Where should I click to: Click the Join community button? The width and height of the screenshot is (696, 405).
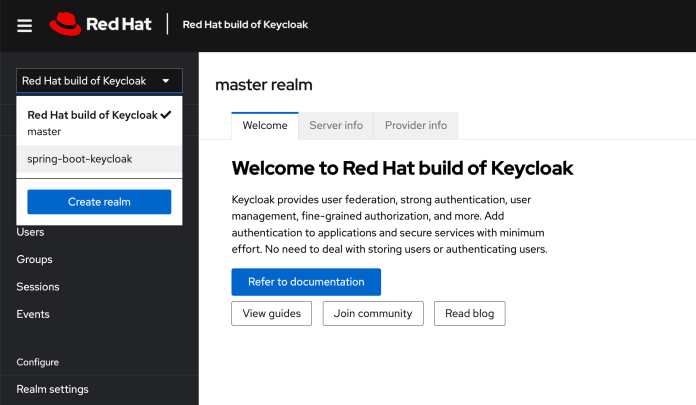click(x=373, y=313)
